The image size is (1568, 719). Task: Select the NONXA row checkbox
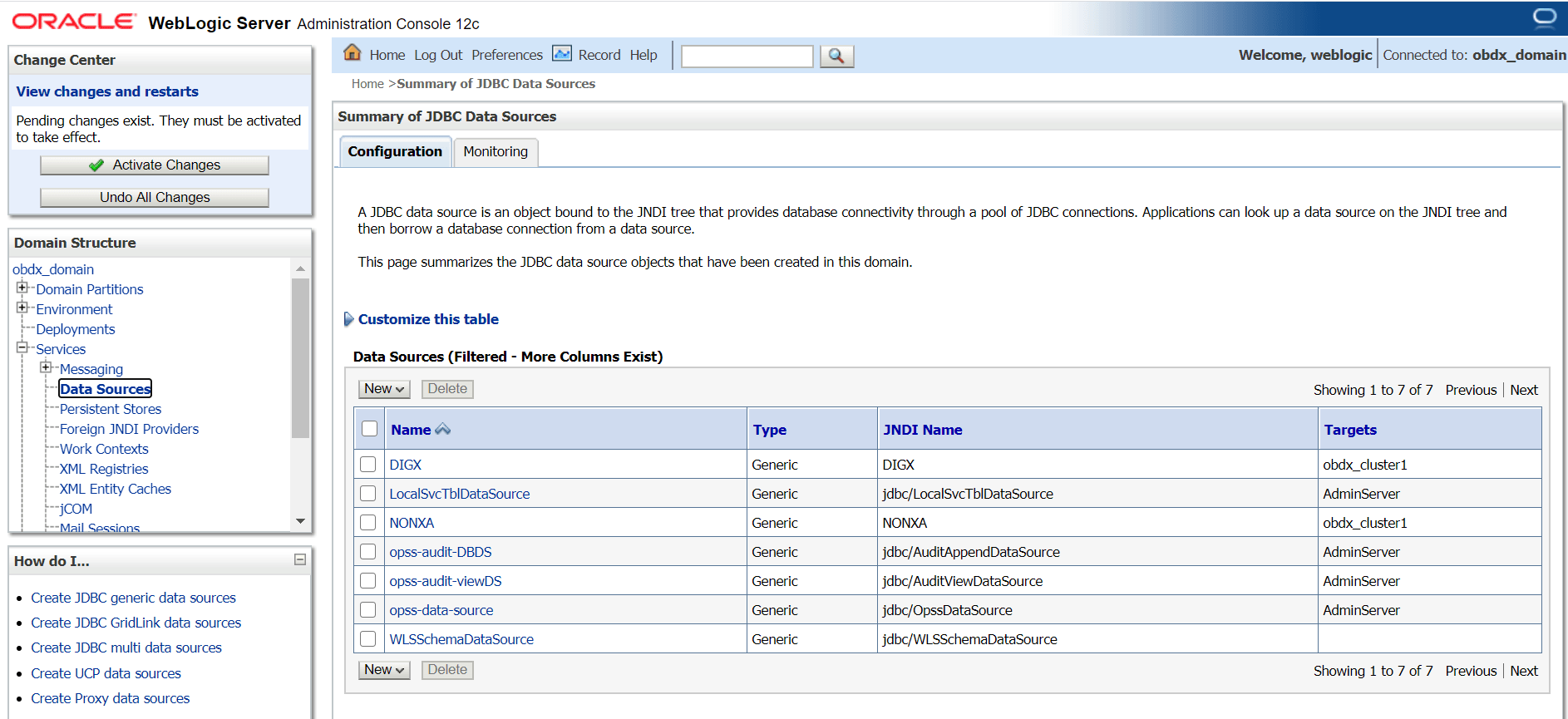(368, 523)
